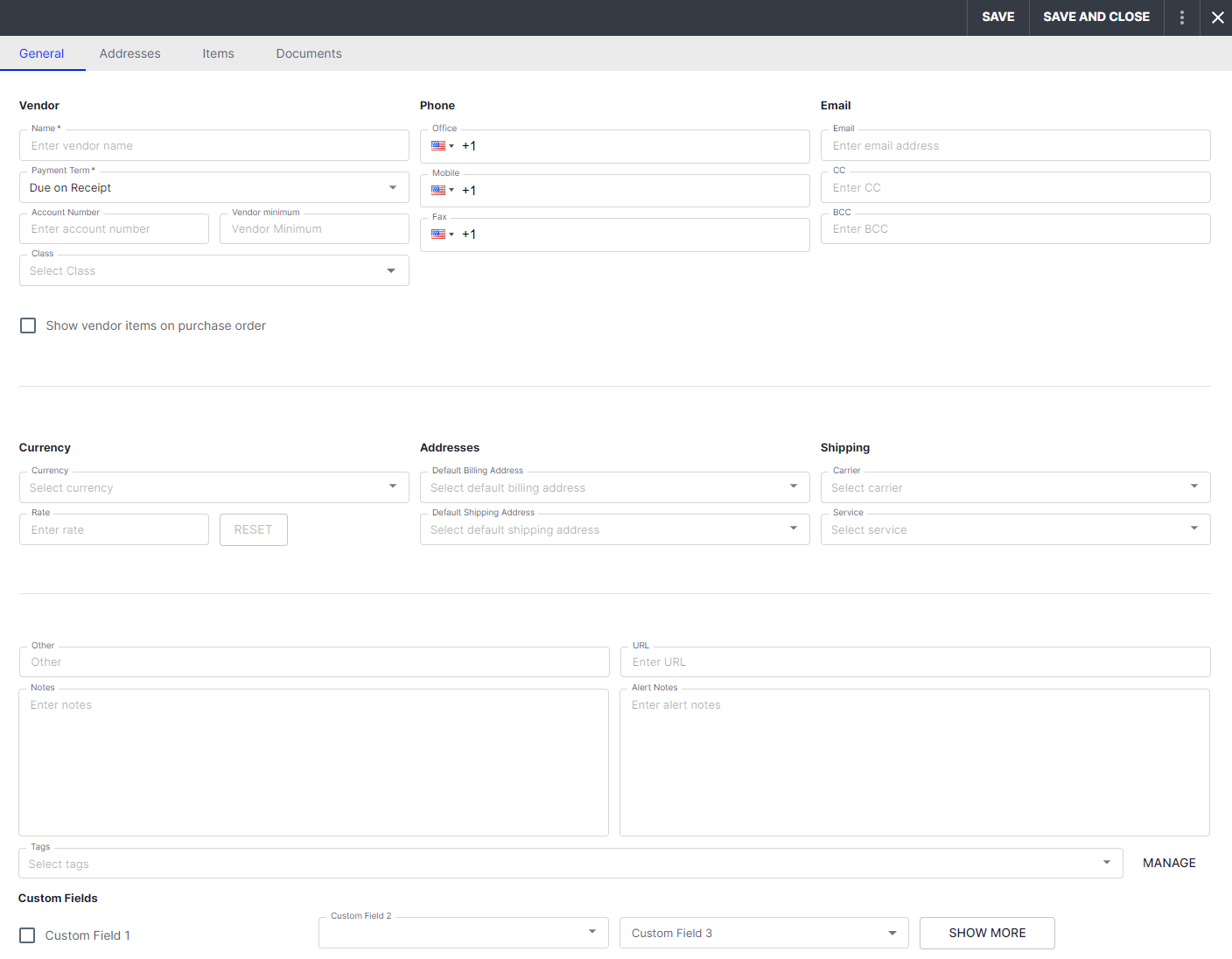Expand the Select currency dropdown
This screenshot has height=959, width=1232.
213,487
